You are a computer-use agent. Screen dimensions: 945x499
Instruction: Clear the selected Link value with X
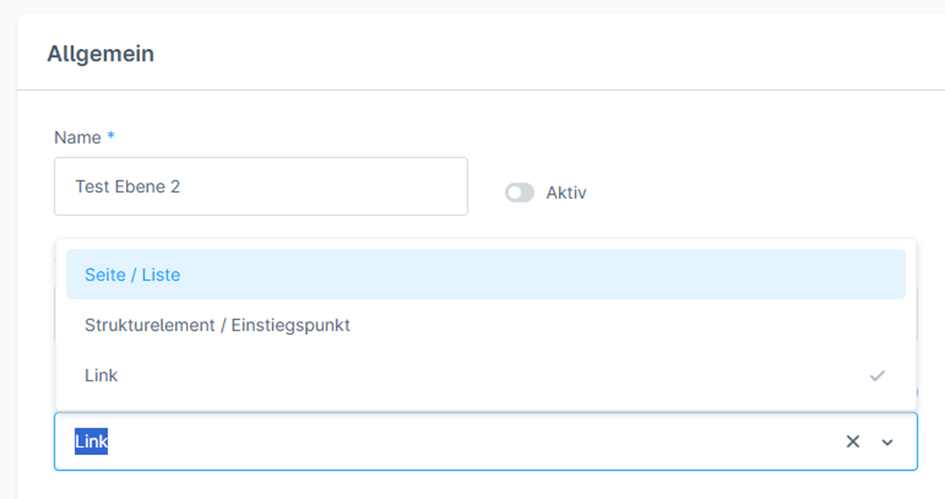(x=852, y=442)
